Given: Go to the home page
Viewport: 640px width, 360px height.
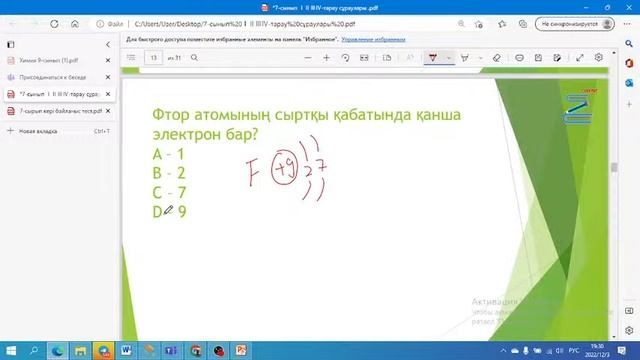Looking at the screenshot, I should coord(75,24).
